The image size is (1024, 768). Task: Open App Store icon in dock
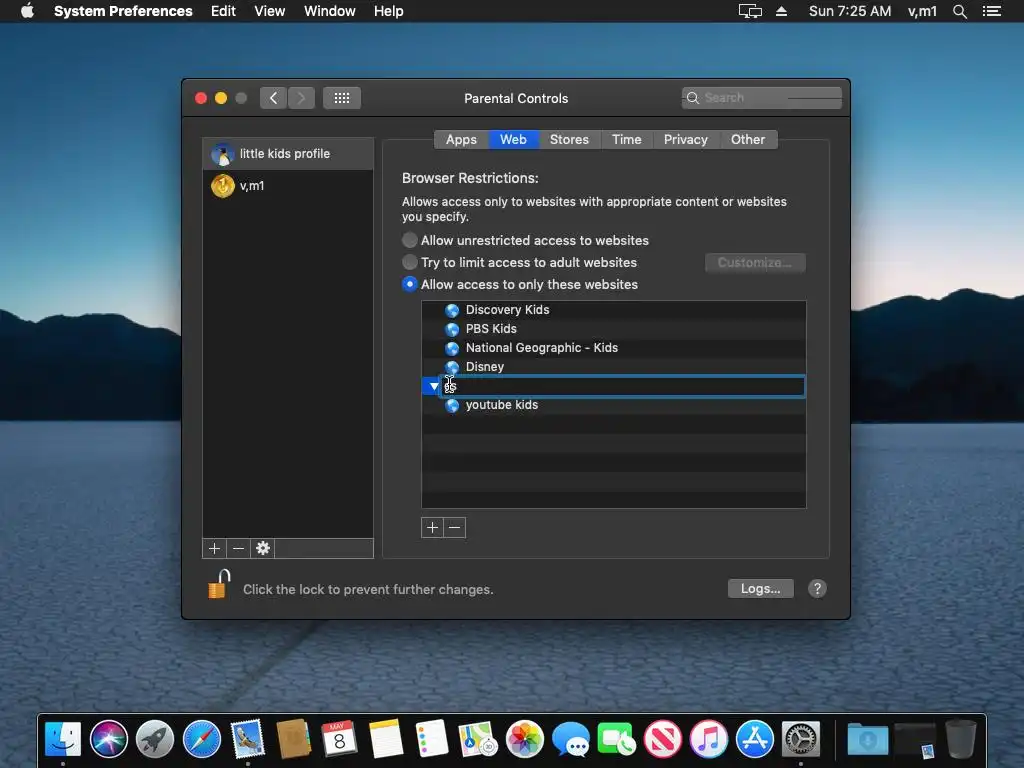point(755,739)
